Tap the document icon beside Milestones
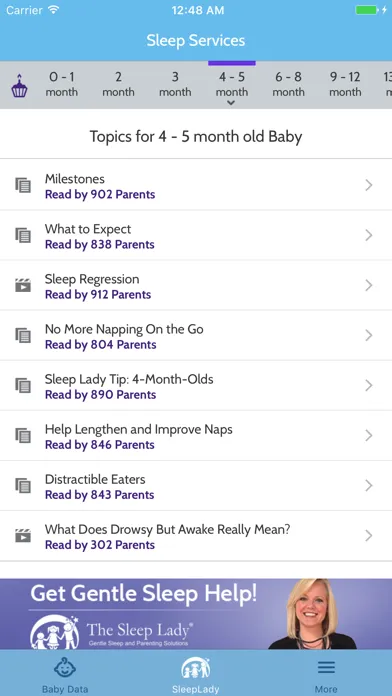392x696 pixels. (23, 185)
